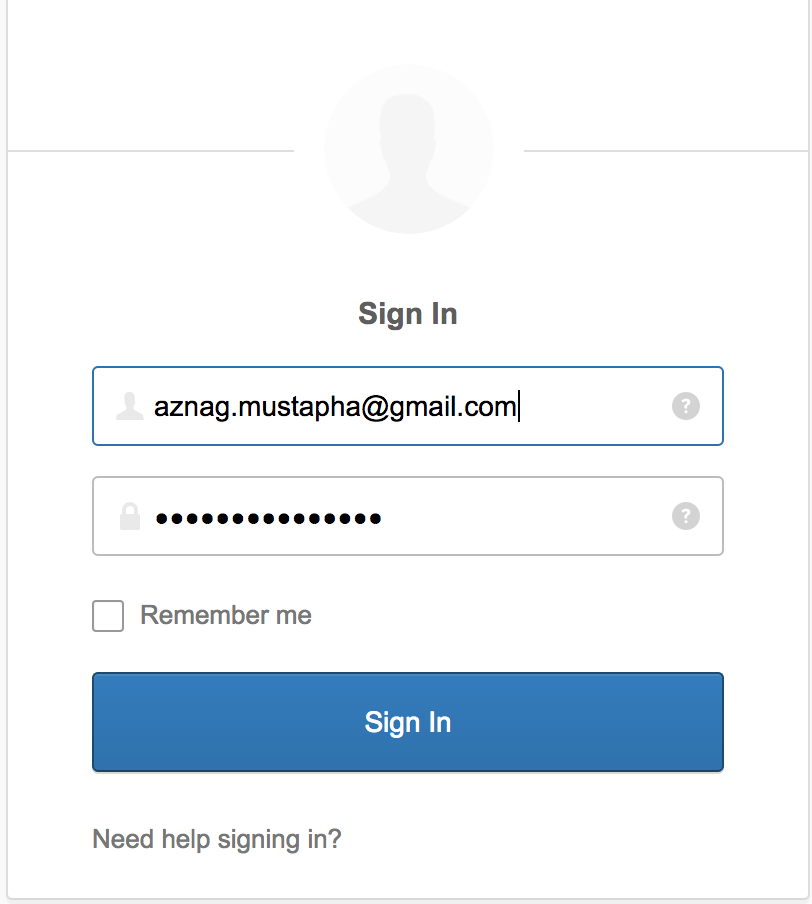Click the blue Sign In button

click(x=408, y=722)
